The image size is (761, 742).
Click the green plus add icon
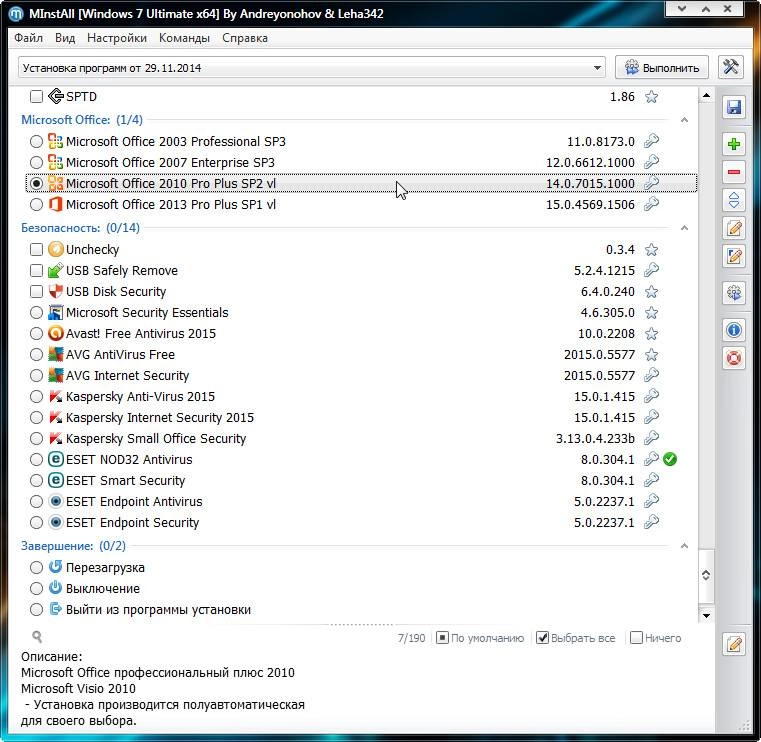click(734, 144)
